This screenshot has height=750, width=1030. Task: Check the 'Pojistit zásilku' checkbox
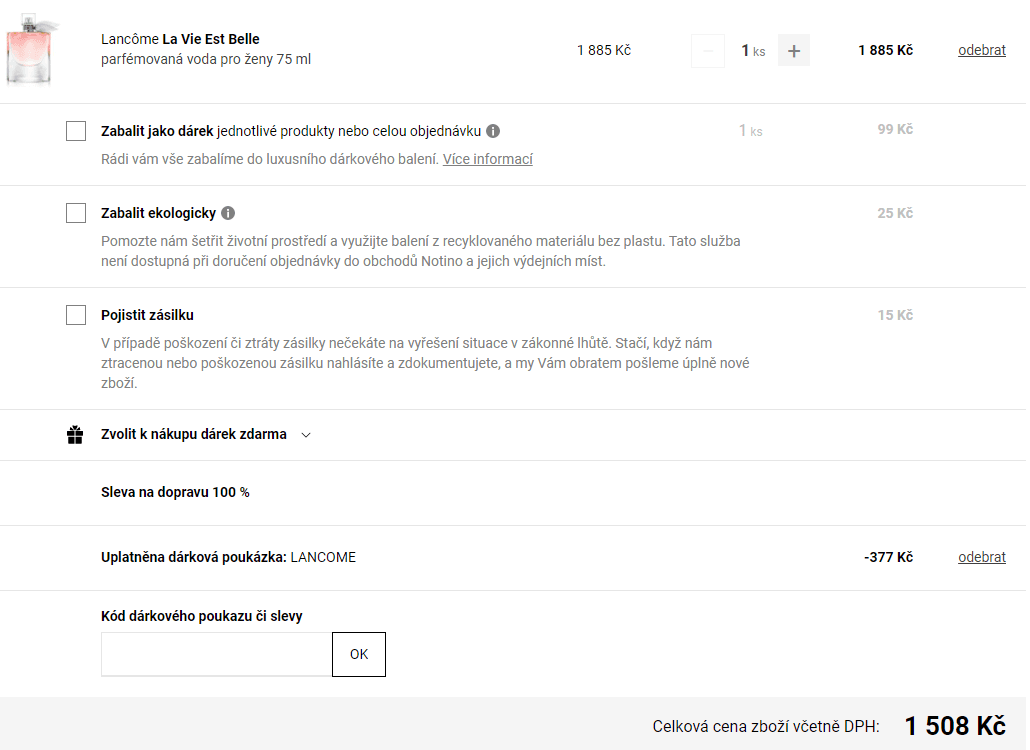coord(76,315)
